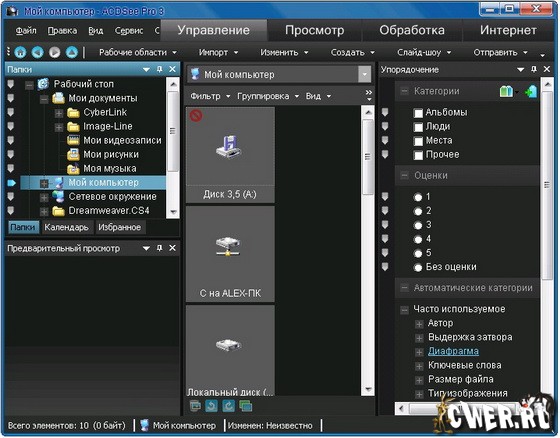Screen dimensions: 560x438
Task: Select the Без оценки radio button
Action: 418,268
